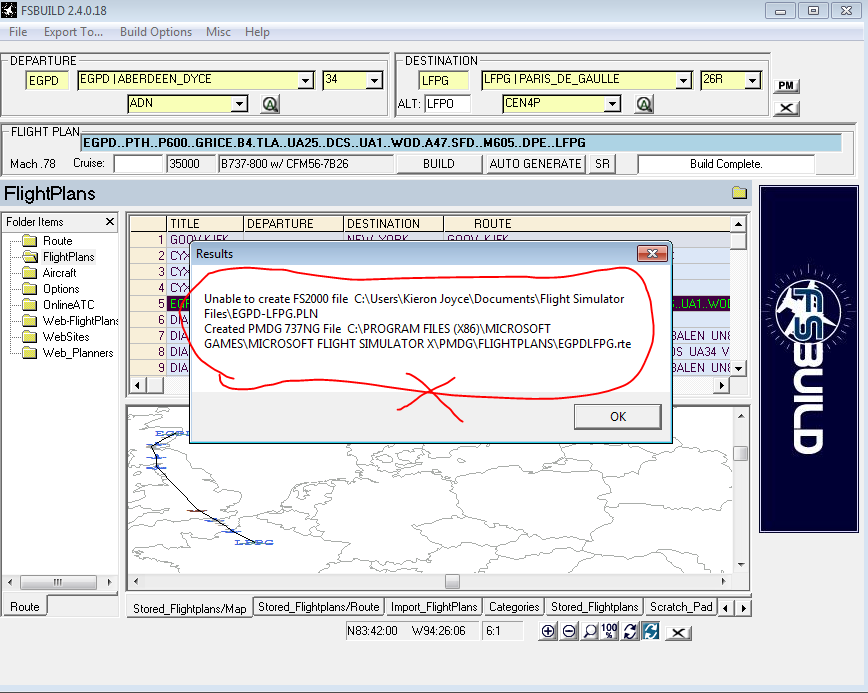Open the CEN4P STAR dropdown

(612, 104)
